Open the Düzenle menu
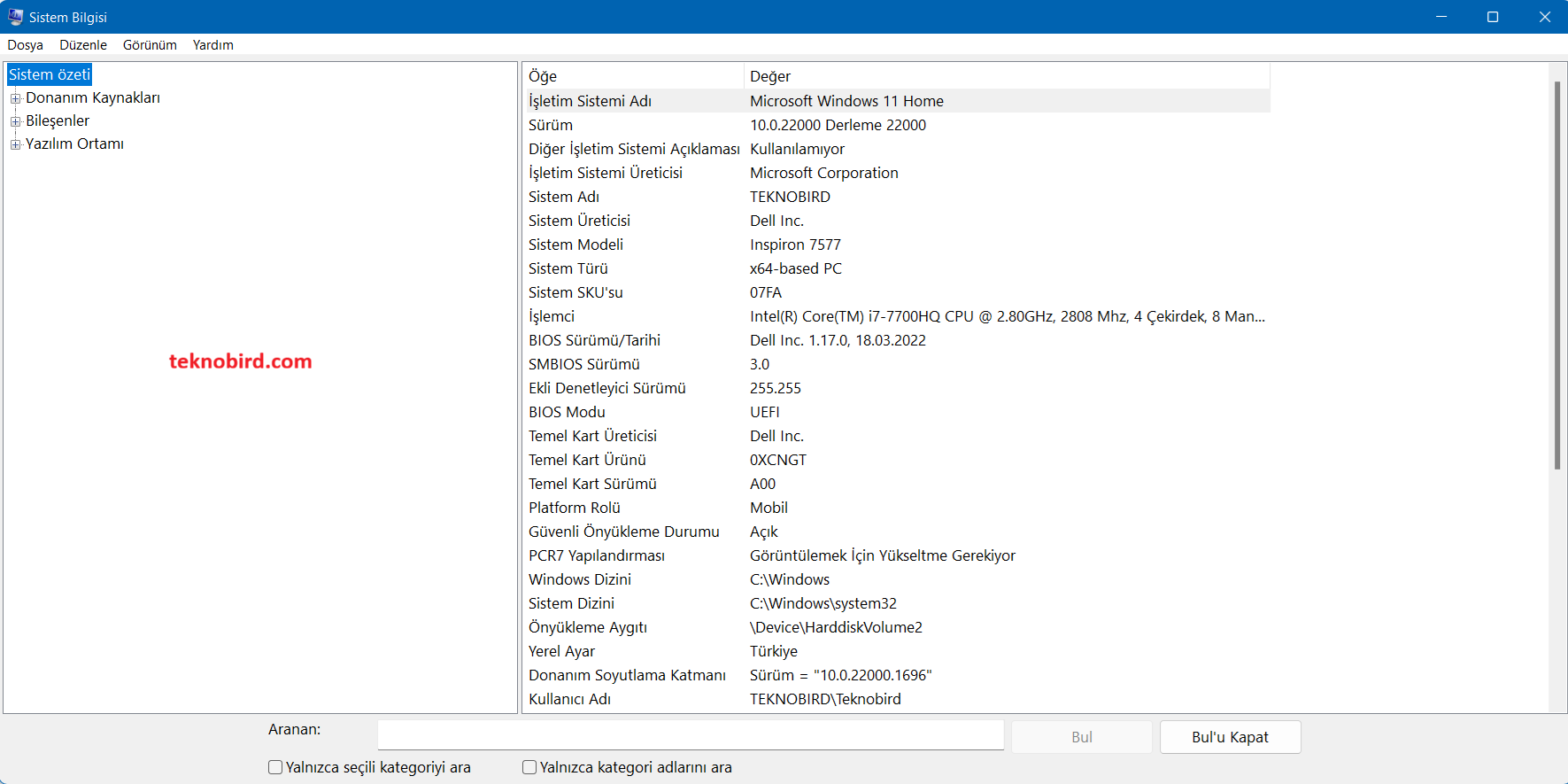This screenshot has width=1568, height=784. (x=83, y=45)
